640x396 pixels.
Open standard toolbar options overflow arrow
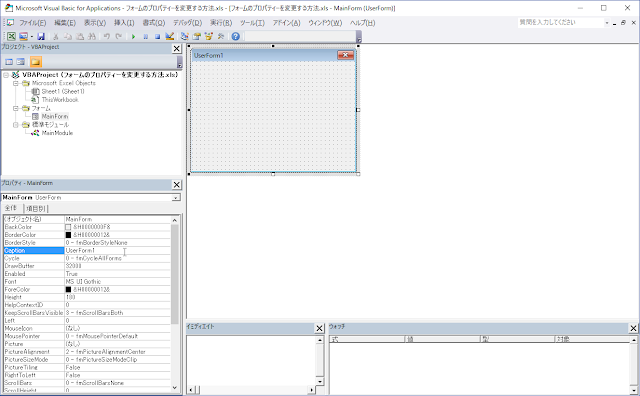click(359, 38)
